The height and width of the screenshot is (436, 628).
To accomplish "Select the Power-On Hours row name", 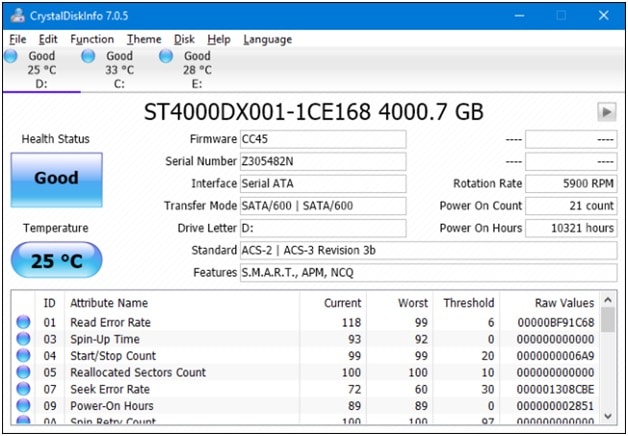I will 112,406.
